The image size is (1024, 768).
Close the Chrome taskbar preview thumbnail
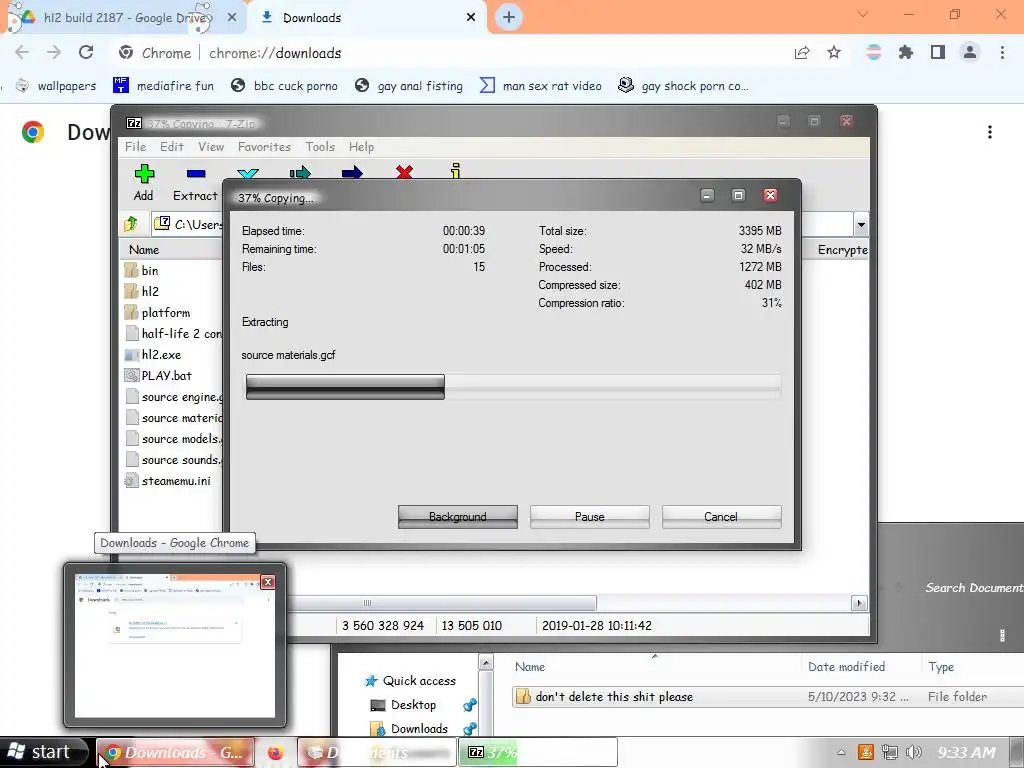[268, 582]
